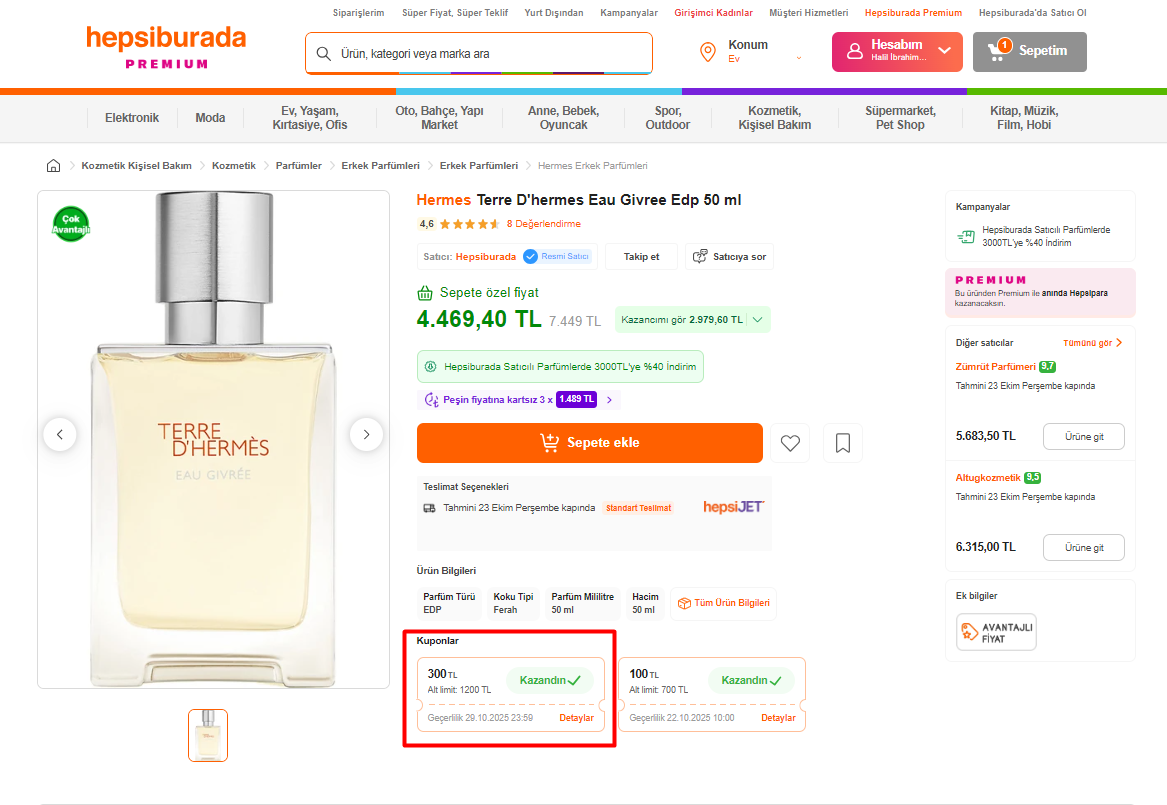Save product using bookmark icon

click(x=843, y=443)
